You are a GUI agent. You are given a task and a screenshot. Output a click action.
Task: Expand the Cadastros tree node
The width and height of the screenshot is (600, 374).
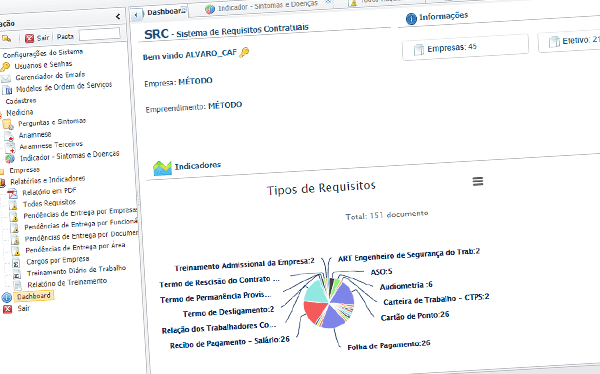tap(21, 101)
